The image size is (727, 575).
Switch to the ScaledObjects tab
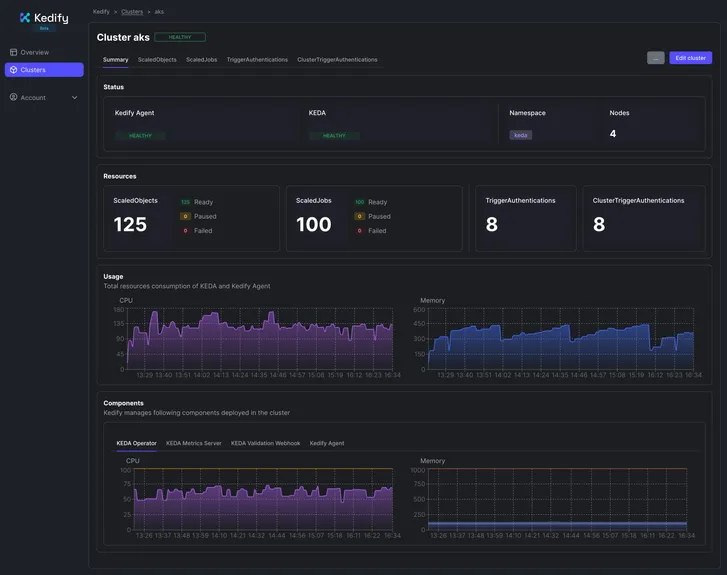pos(157,60)
